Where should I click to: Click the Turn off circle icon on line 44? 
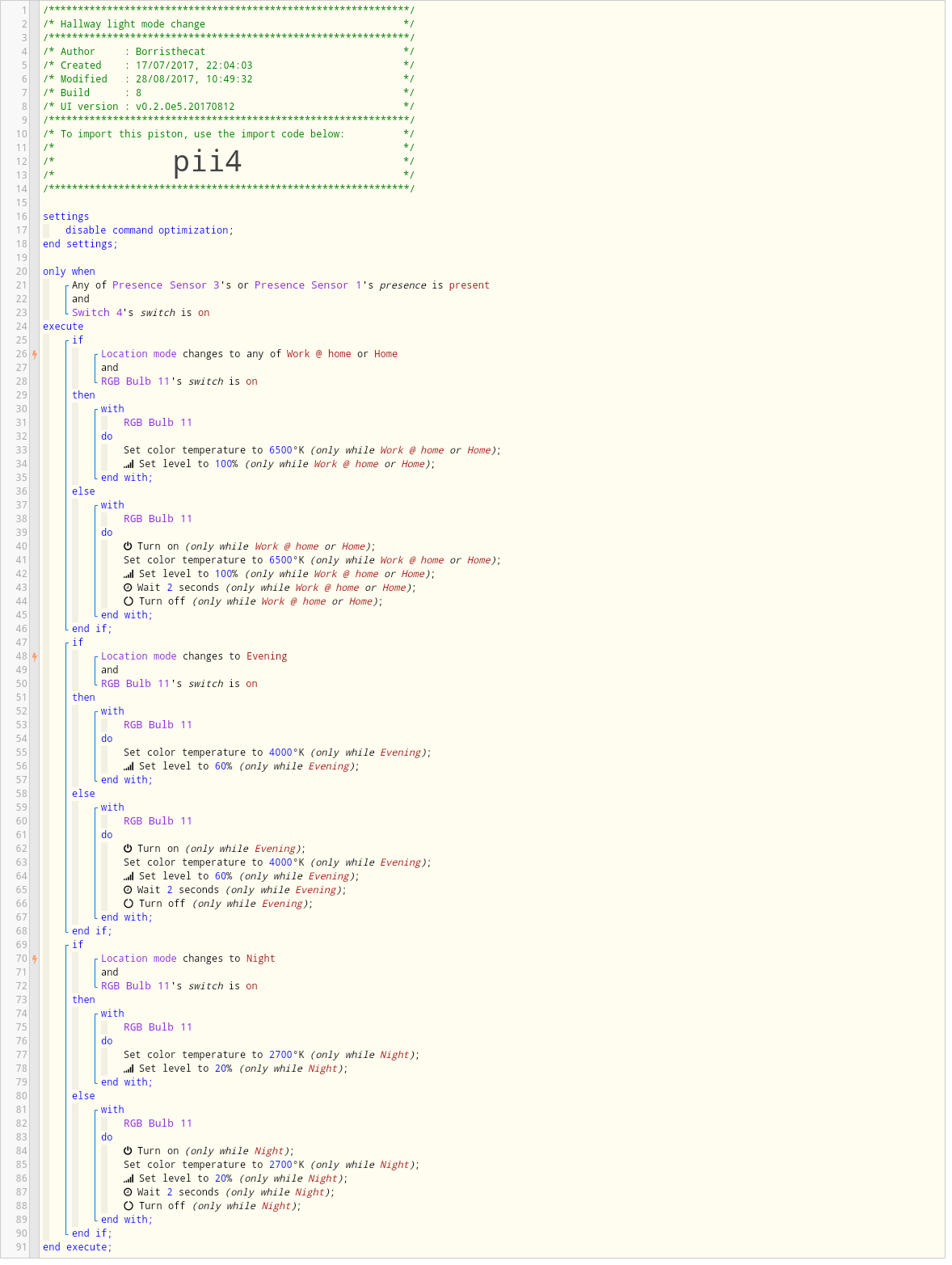click(128, 601)
